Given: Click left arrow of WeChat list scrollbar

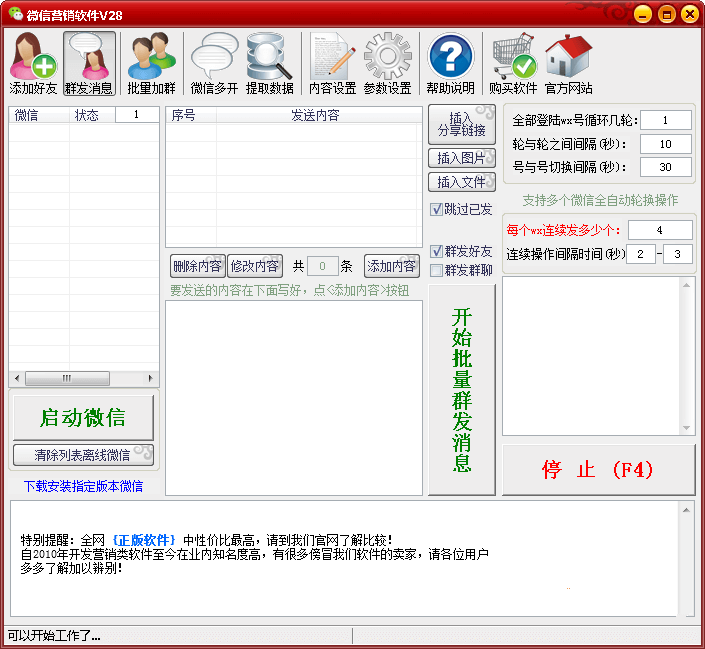Looking at the screenshot, I should [x=17, y=378].
